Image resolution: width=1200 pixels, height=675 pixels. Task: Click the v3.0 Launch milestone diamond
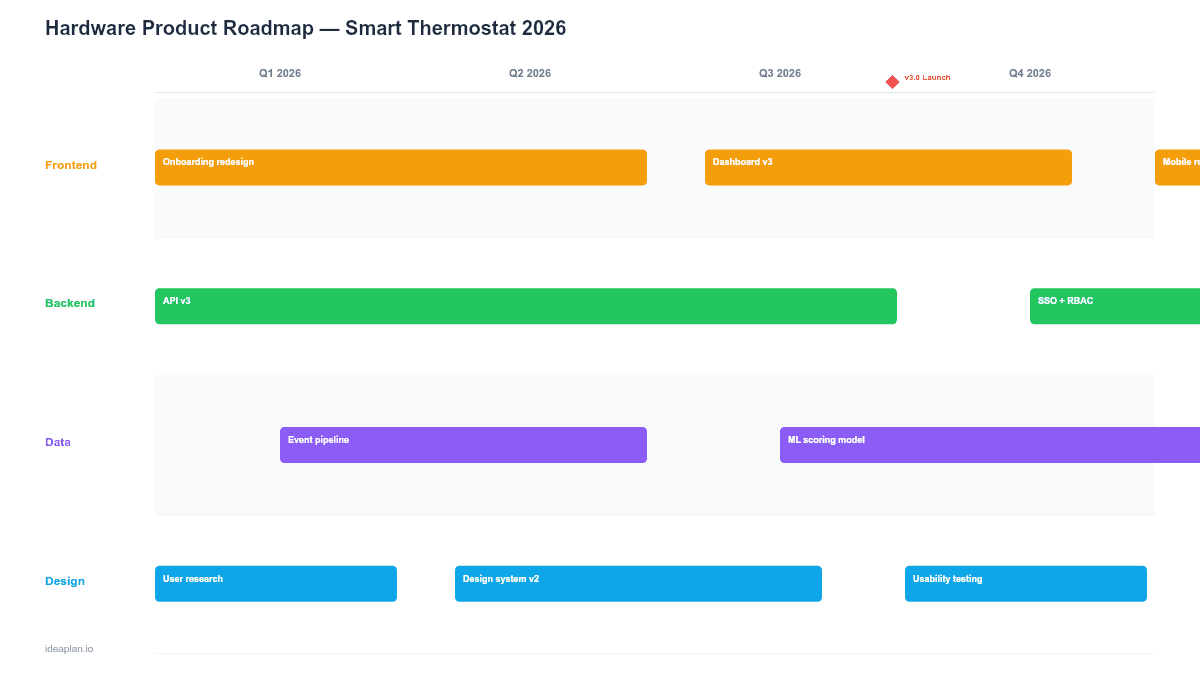(891, 81)
